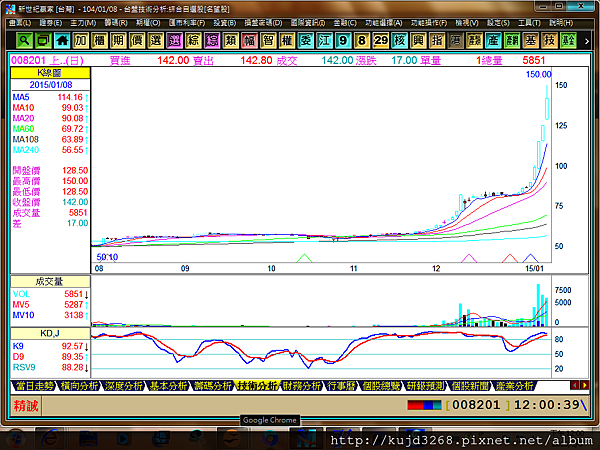Click the cyan 核 toolbar button
600x450 pixels.
click(399, 40)
